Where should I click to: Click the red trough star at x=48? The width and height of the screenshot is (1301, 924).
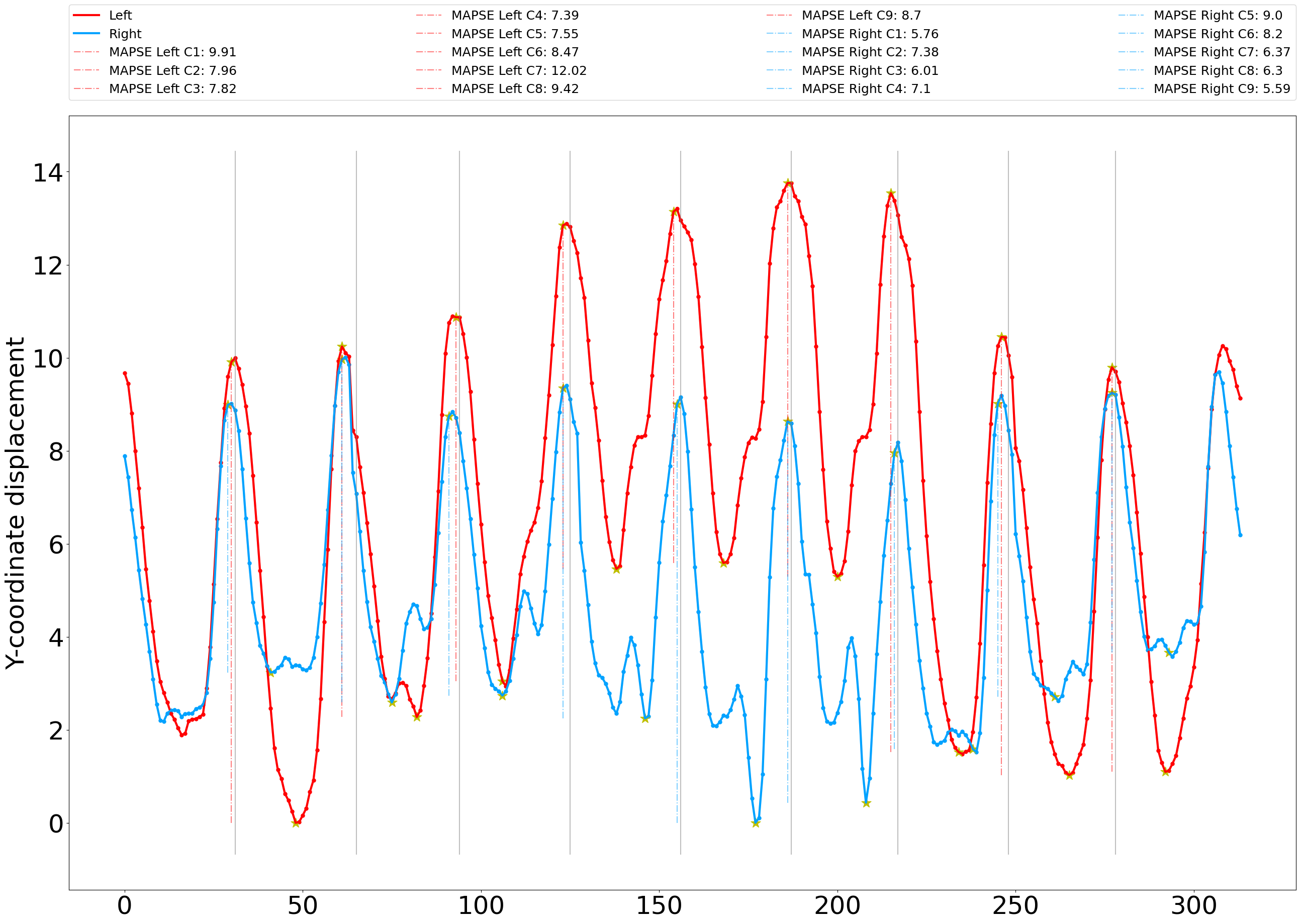pyautogui.click(x=296, y=823)
